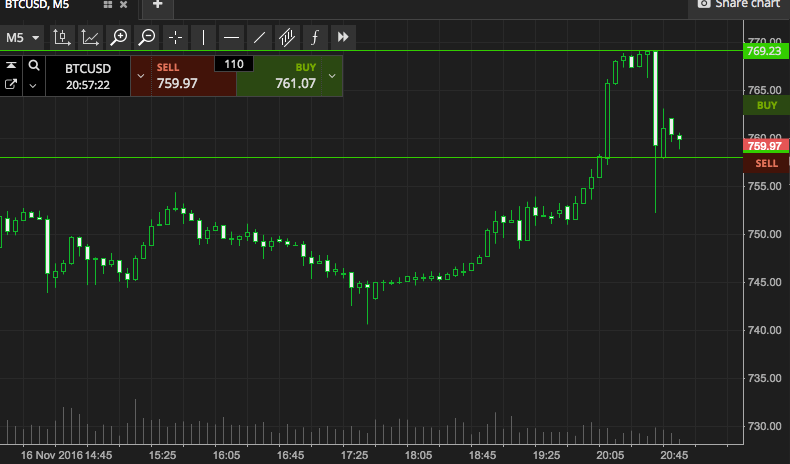
Task: Zoom in on the chart
Action: [119, 38]
